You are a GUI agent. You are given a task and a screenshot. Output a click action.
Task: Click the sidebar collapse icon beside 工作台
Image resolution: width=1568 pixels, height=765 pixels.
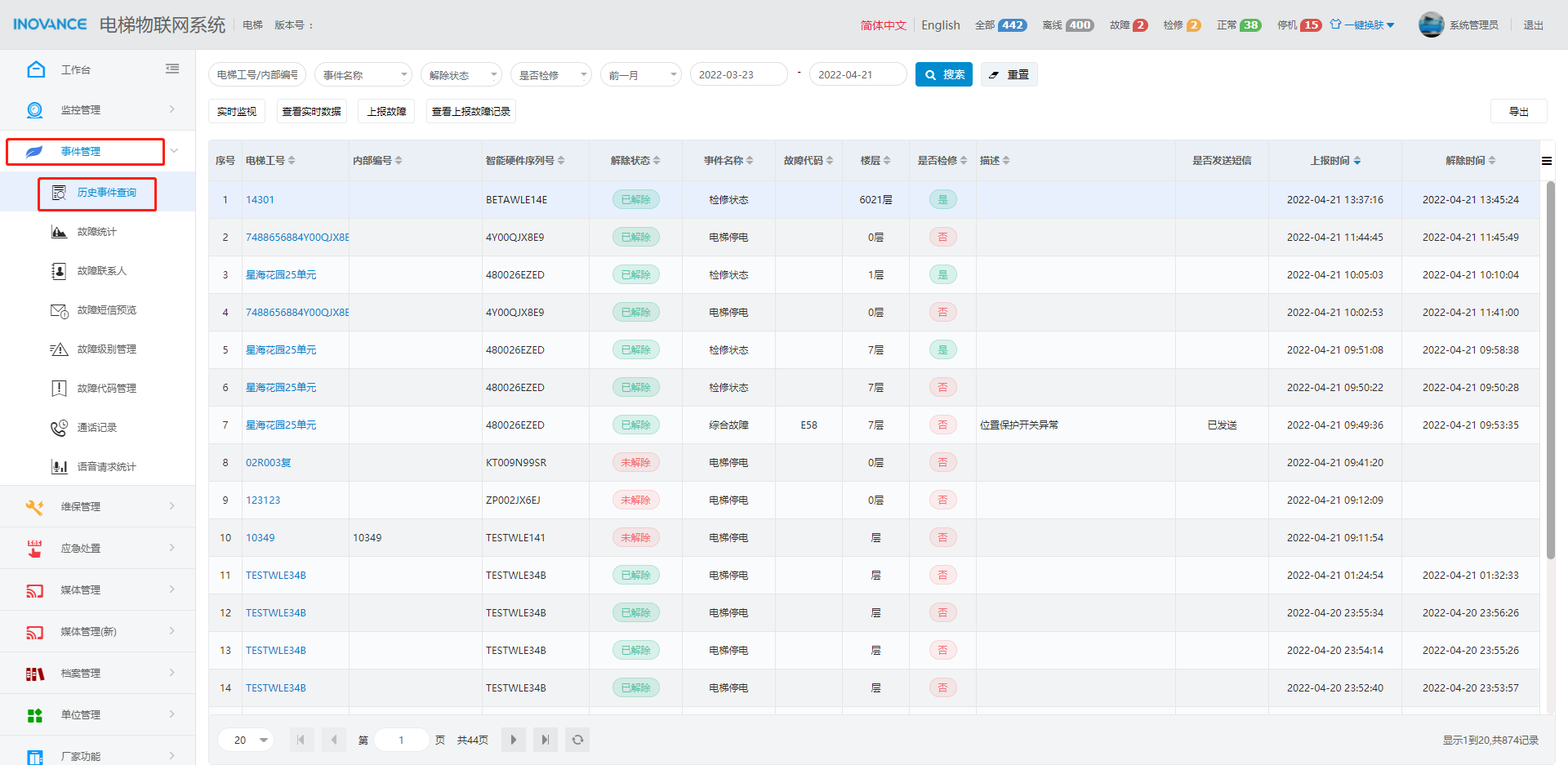coord(171,69)
